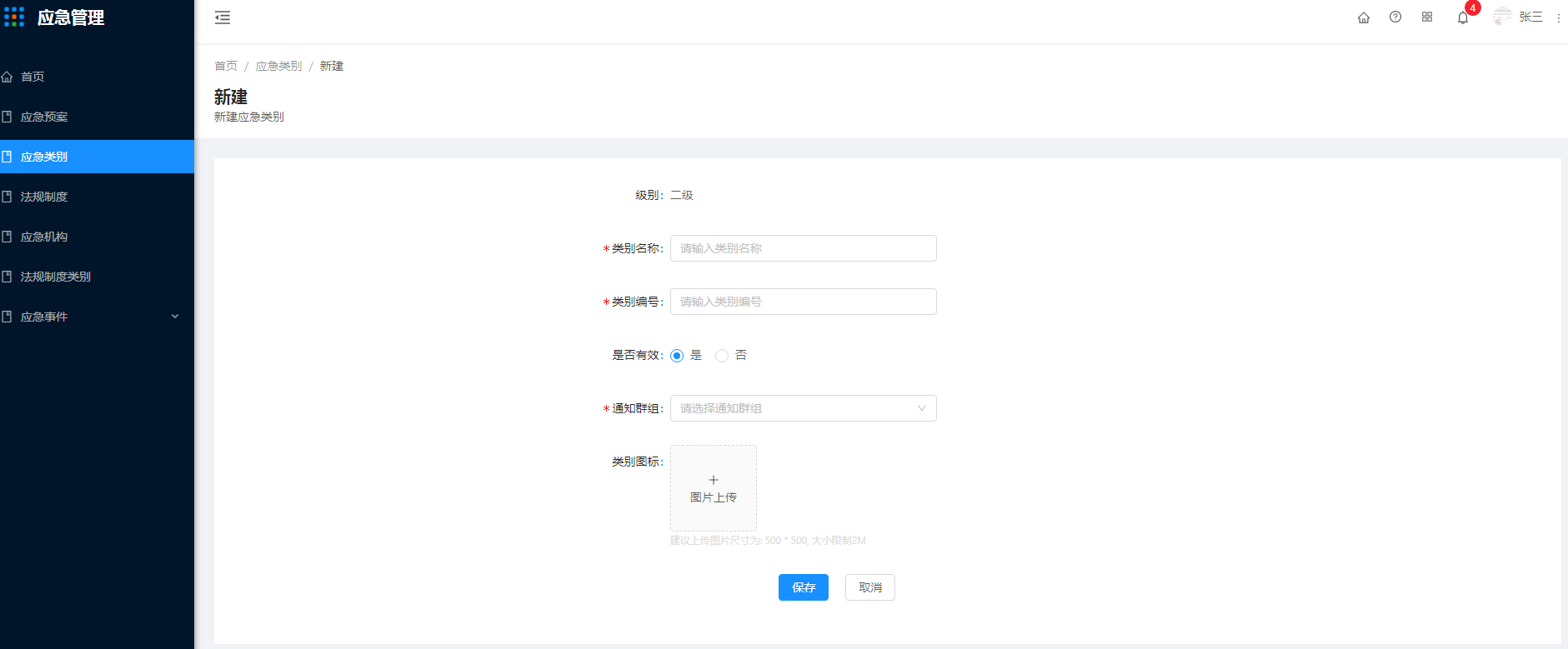Screen dimensions: 1568x649
Task: Click the 图片上传 upload box
Action: click(x=714, y=488)
